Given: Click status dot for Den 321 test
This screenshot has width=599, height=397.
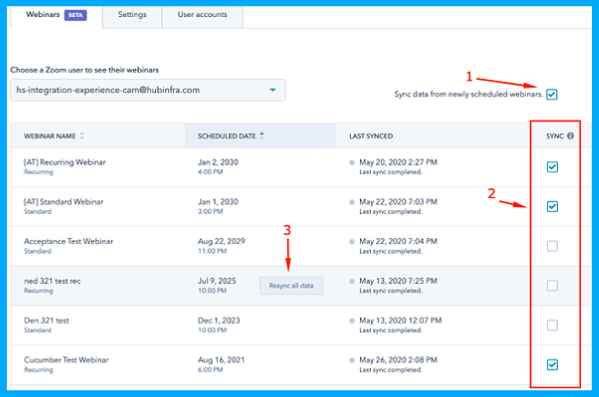Looking at the screenshot, I should (x=352, y=321).
